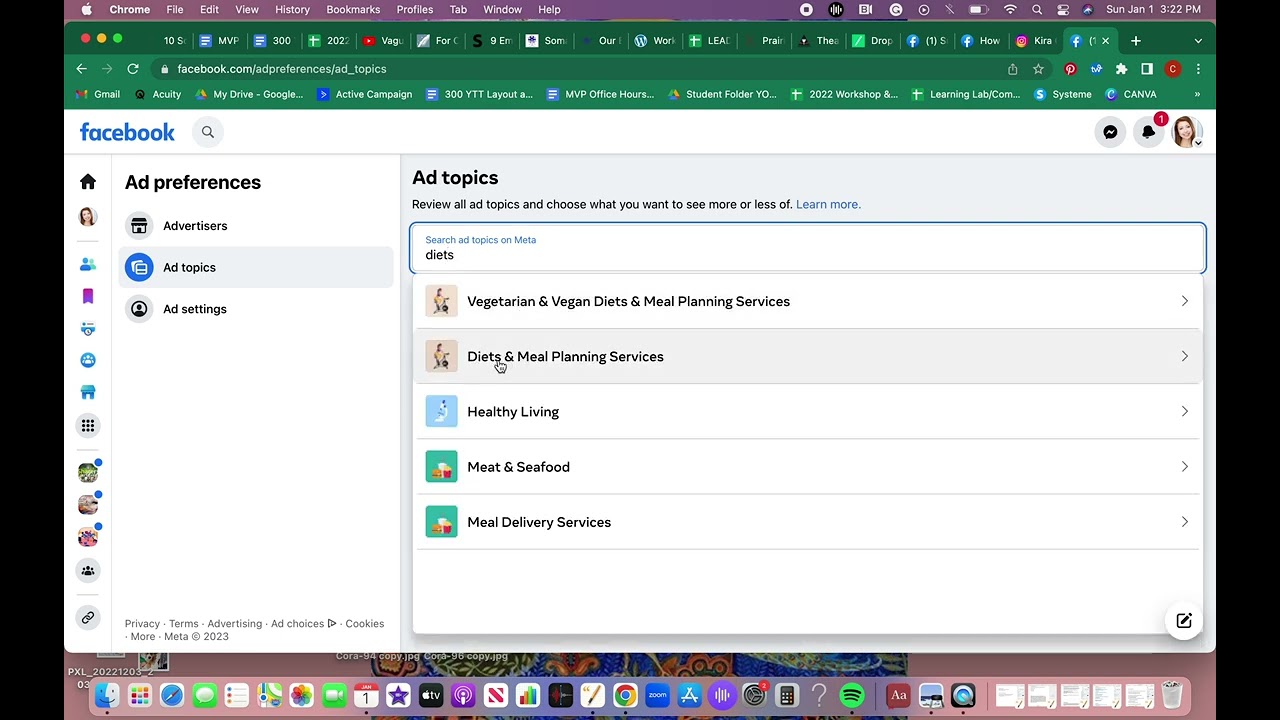Reload the page in Chrome
Viewport: 1280px width, 720px height.
pyautogui.click(x=133, y=69)
